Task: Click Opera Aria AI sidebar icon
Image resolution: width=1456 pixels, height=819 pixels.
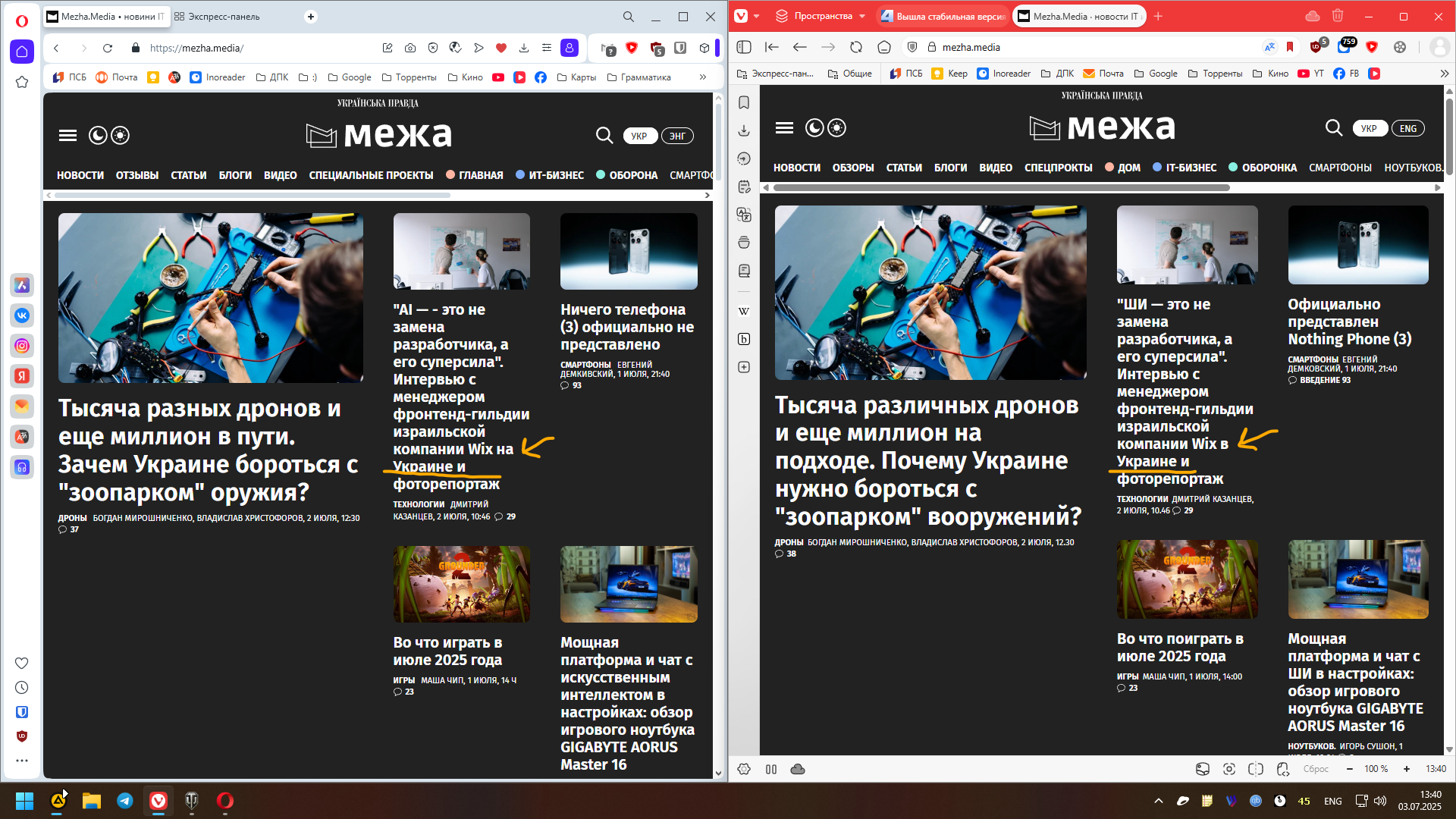Action: pyautogui.click(x=22, y=285)
